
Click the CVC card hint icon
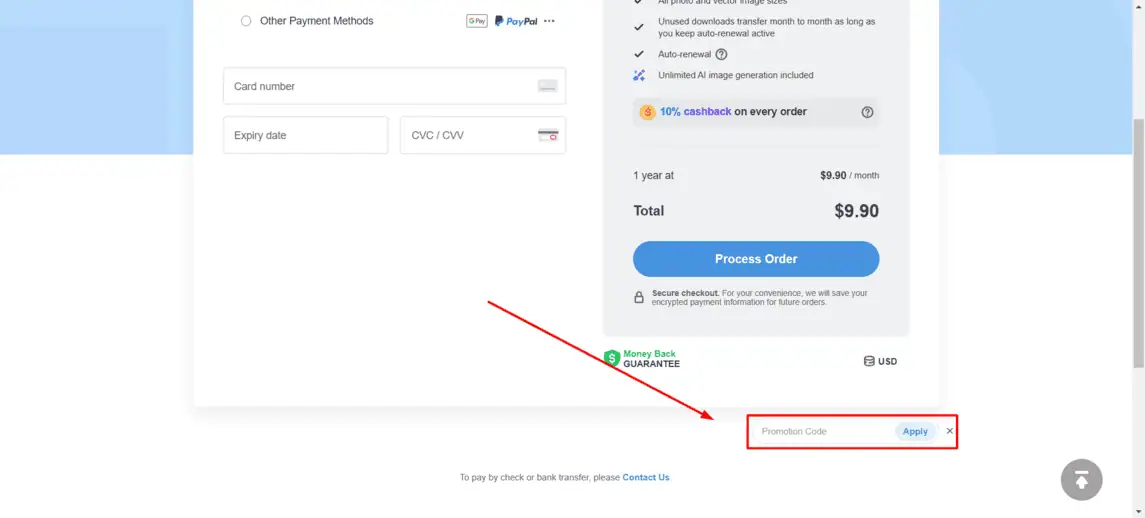(x=548, y=135)
